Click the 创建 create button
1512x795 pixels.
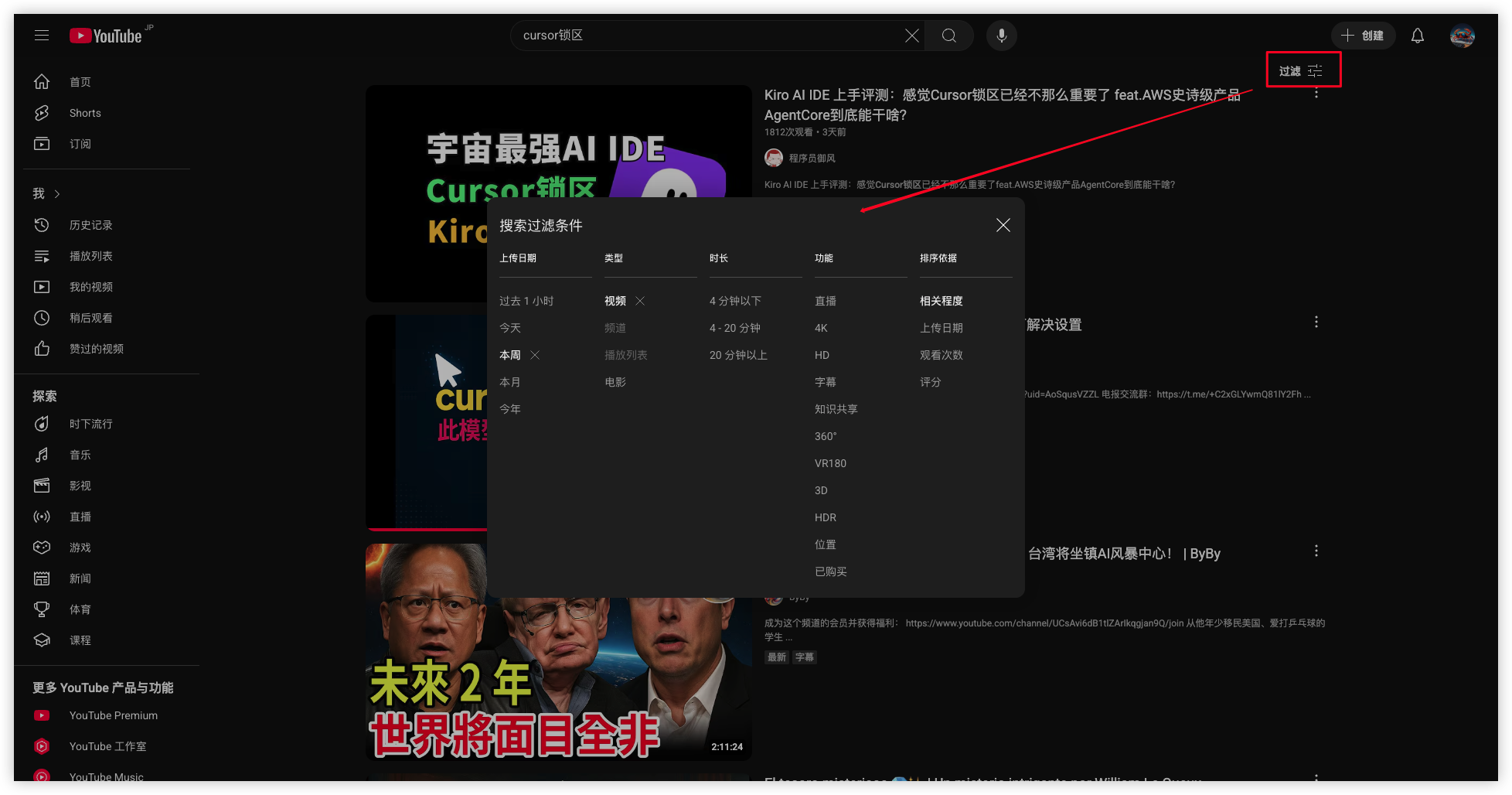point(1363,36)
